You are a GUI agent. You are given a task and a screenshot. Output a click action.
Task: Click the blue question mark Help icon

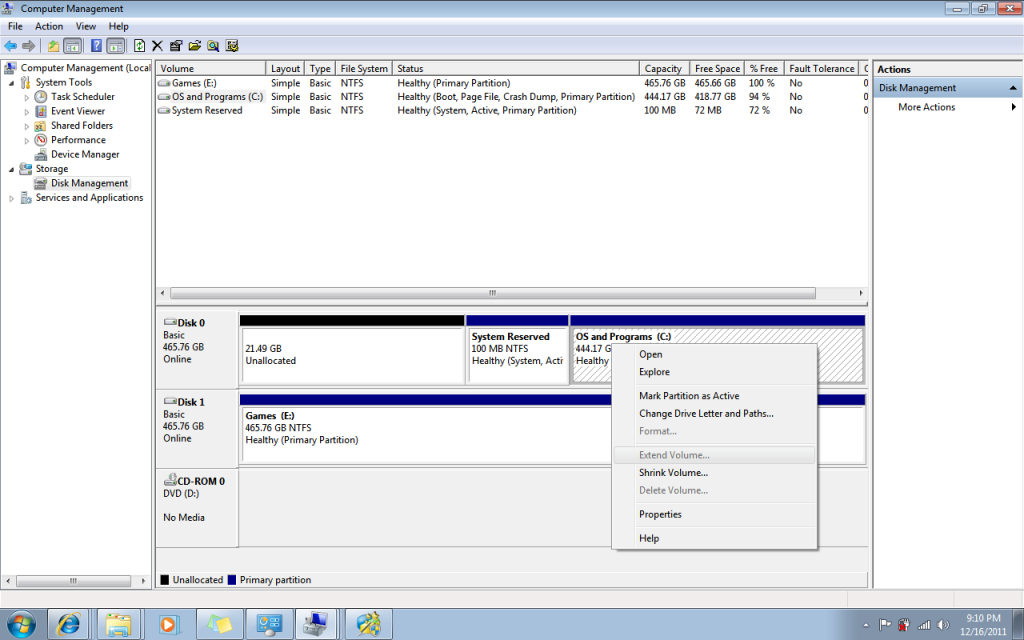[x=96, y=46]
